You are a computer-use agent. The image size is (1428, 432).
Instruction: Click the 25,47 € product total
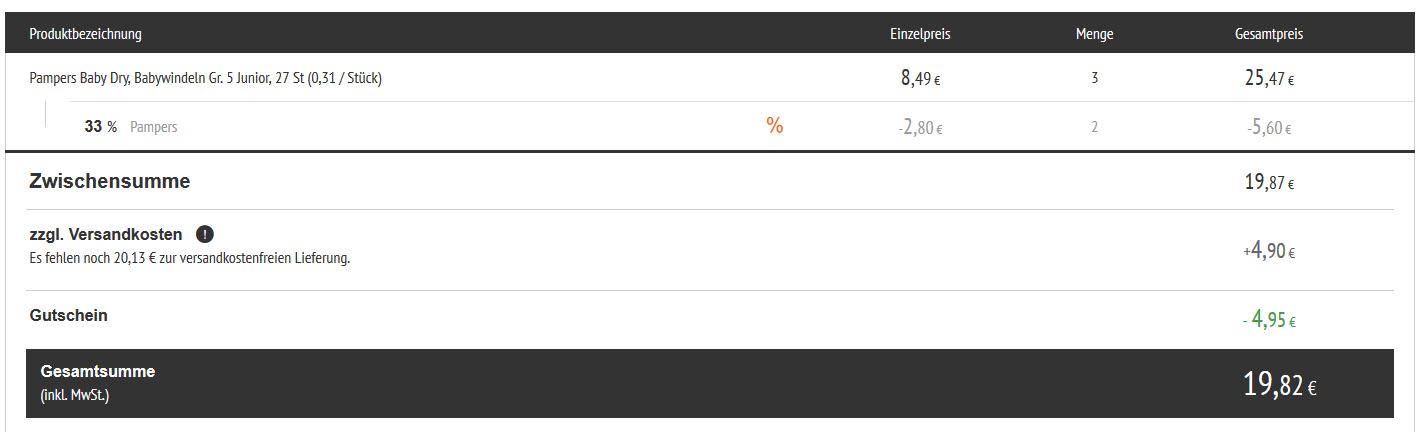pos(1269,79)
